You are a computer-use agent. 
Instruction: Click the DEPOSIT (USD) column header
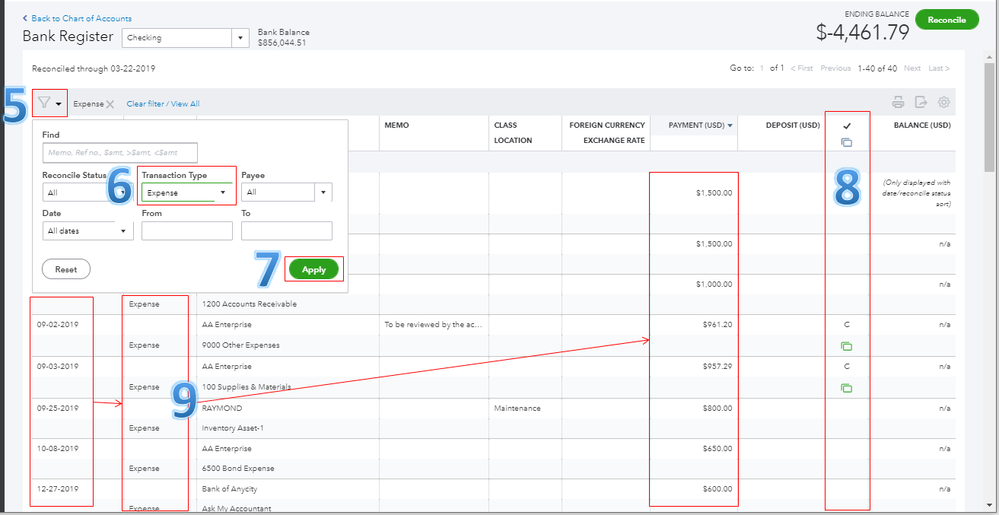(x=793, y=125)
